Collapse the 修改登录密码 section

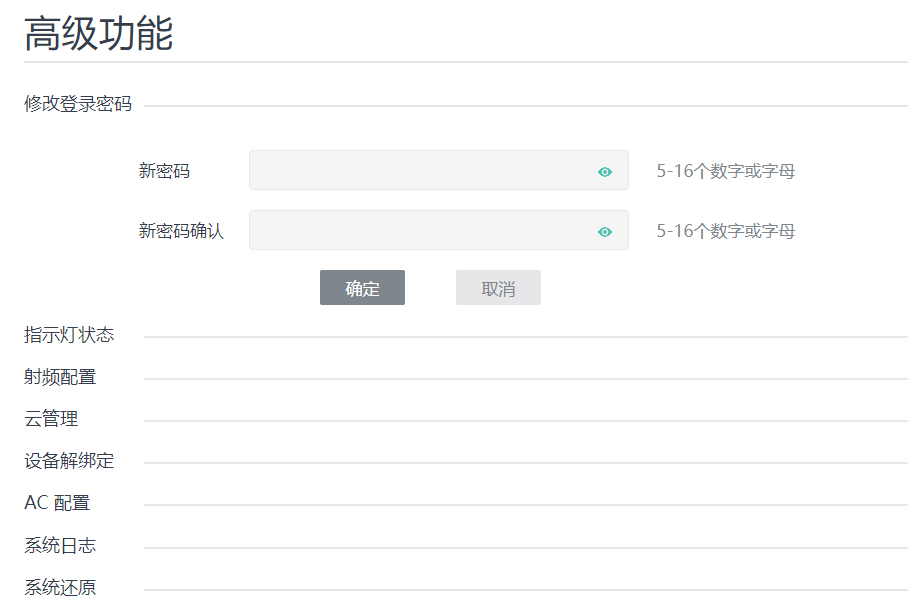[78, 104]
